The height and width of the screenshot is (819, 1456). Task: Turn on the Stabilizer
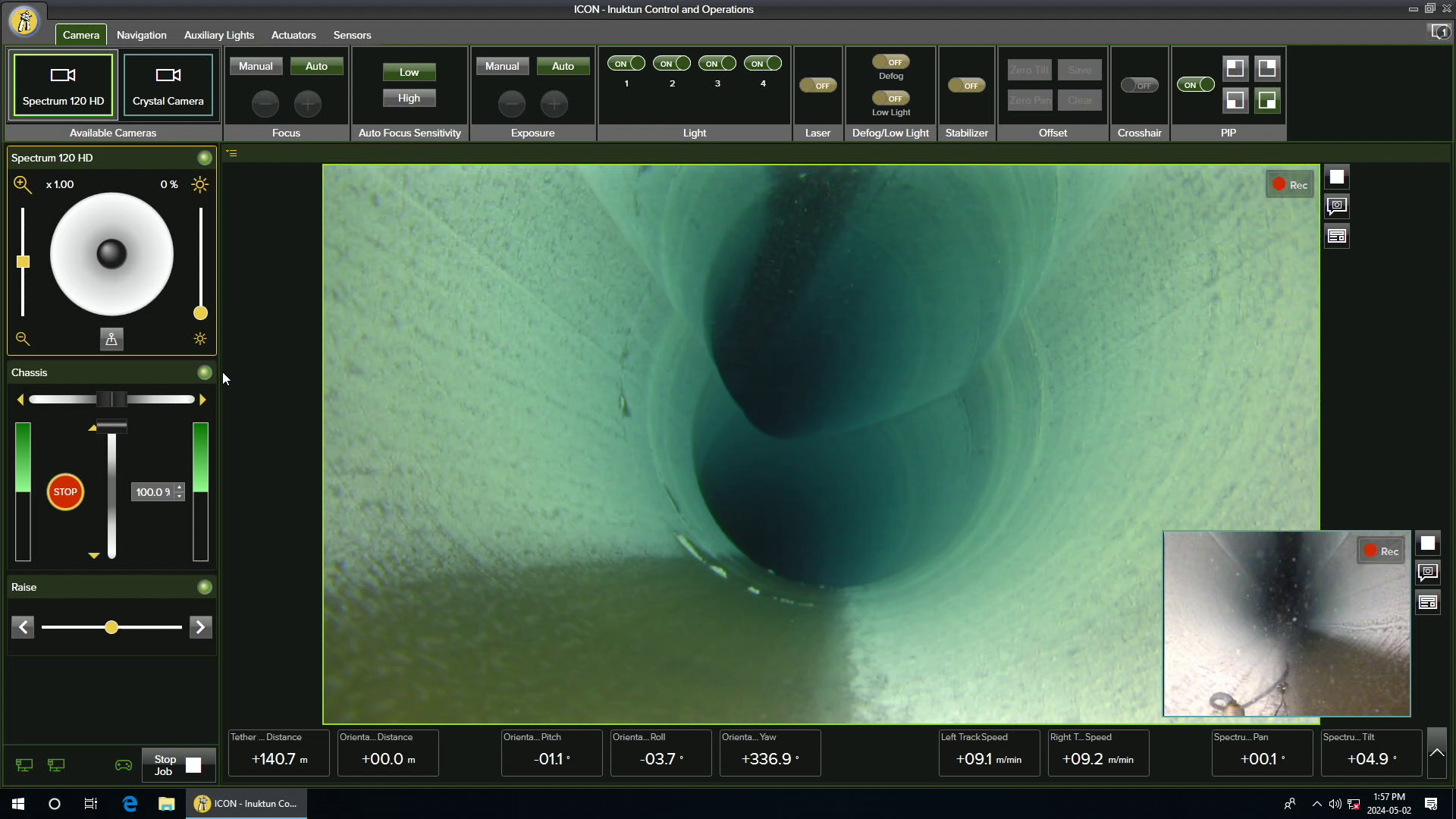point(967,86)
